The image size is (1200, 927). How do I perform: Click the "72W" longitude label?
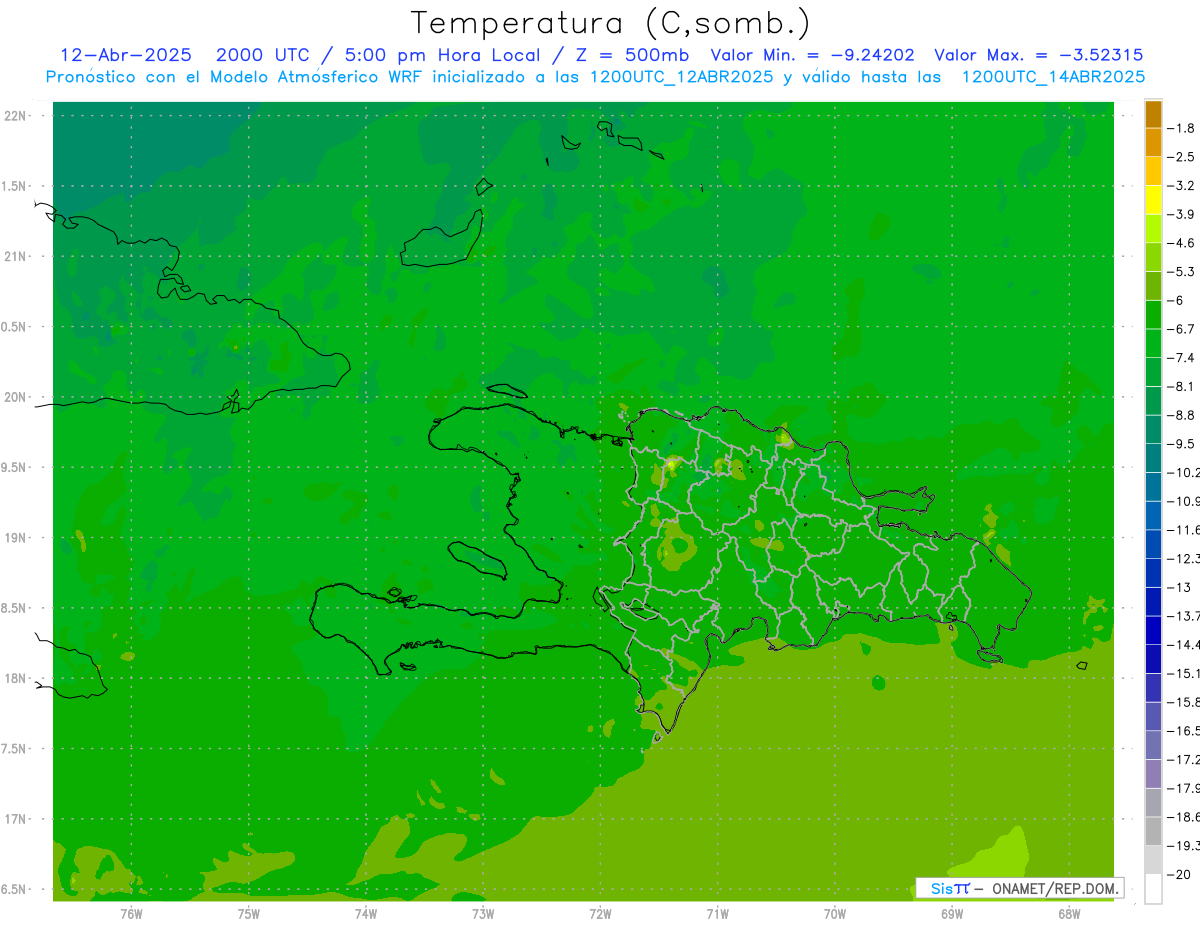click(600, 914)
